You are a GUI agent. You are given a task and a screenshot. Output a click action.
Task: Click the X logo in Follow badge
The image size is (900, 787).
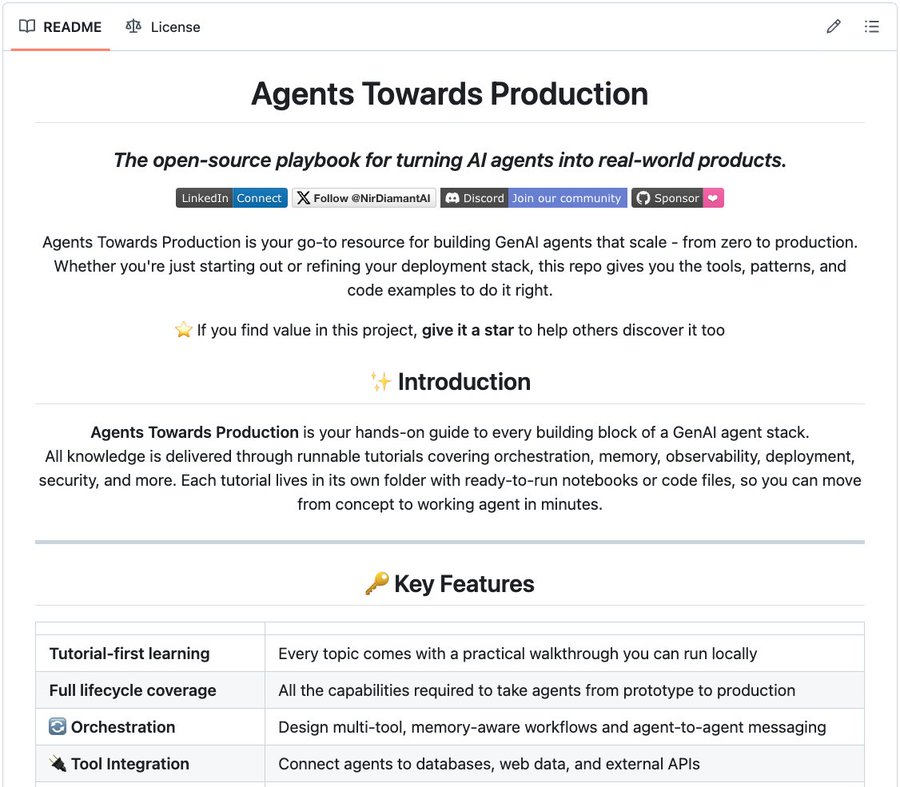304,198
